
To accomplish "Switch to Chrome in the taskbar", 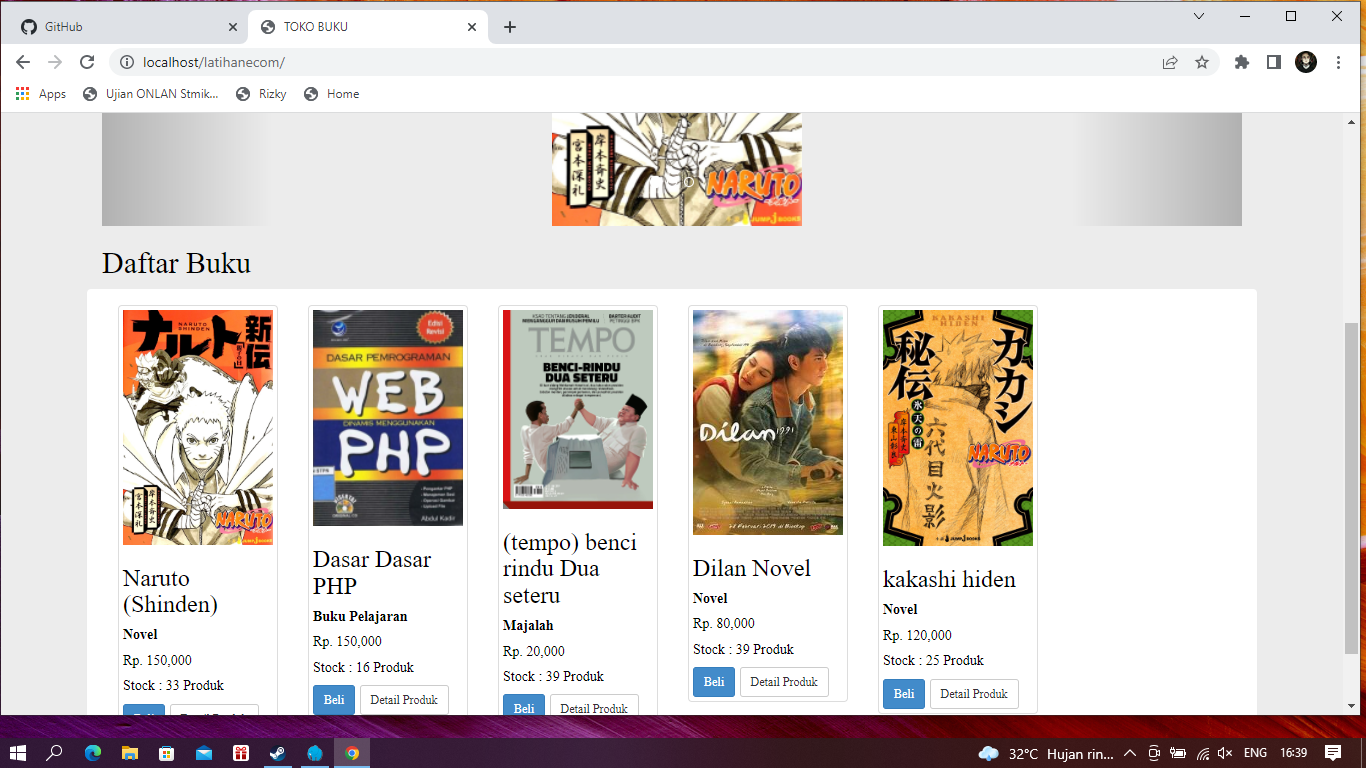I will pyautogui.click(x=352, y=753).
